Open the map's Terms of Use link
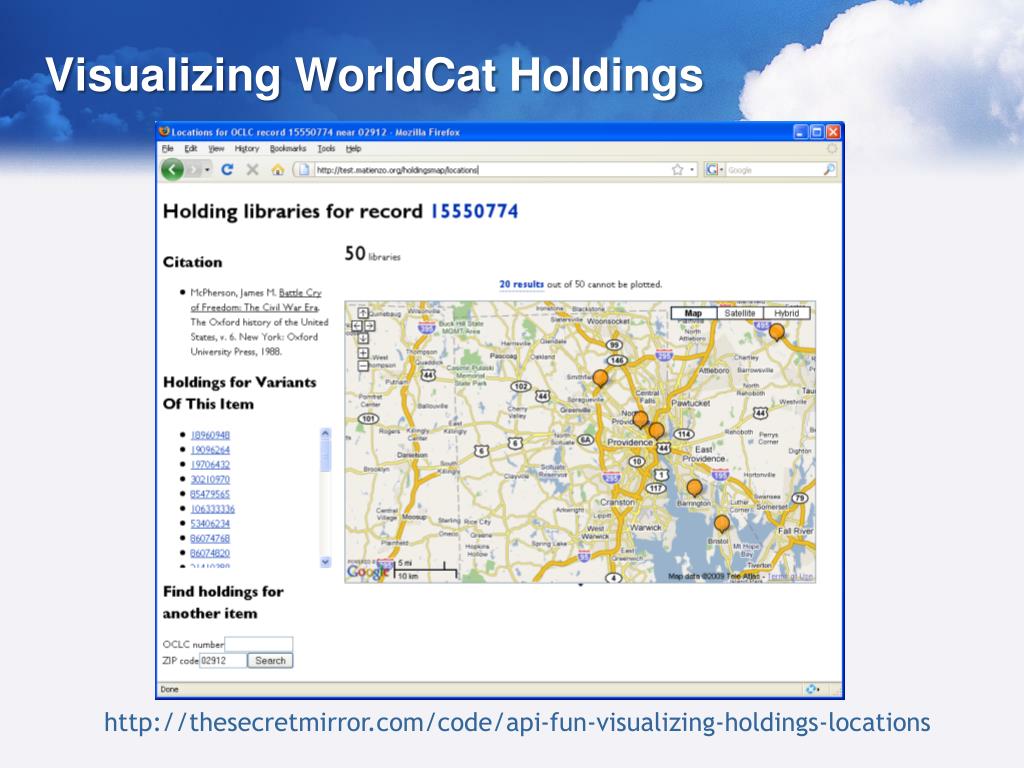 coord(791,576)
